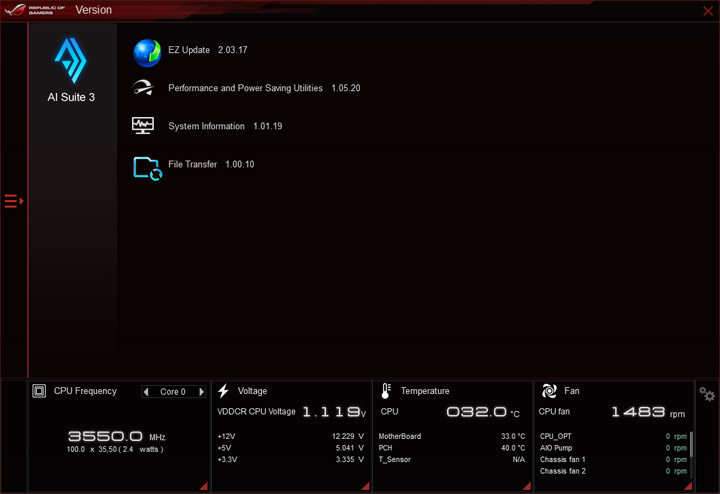Screen dimensions: 720x494
Task: Click the CPU temperature 032.0 readout
Action: click(x=483, y=412)
